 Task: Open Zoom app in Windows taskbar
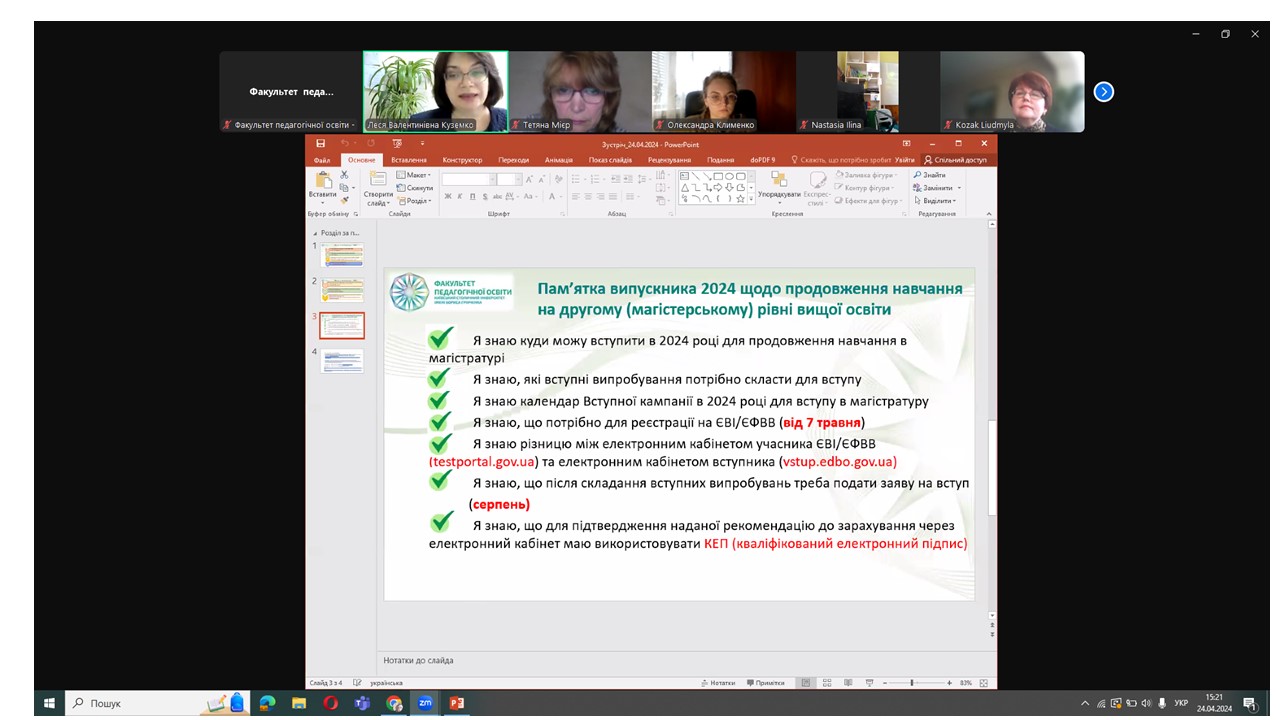pos(425,704)
